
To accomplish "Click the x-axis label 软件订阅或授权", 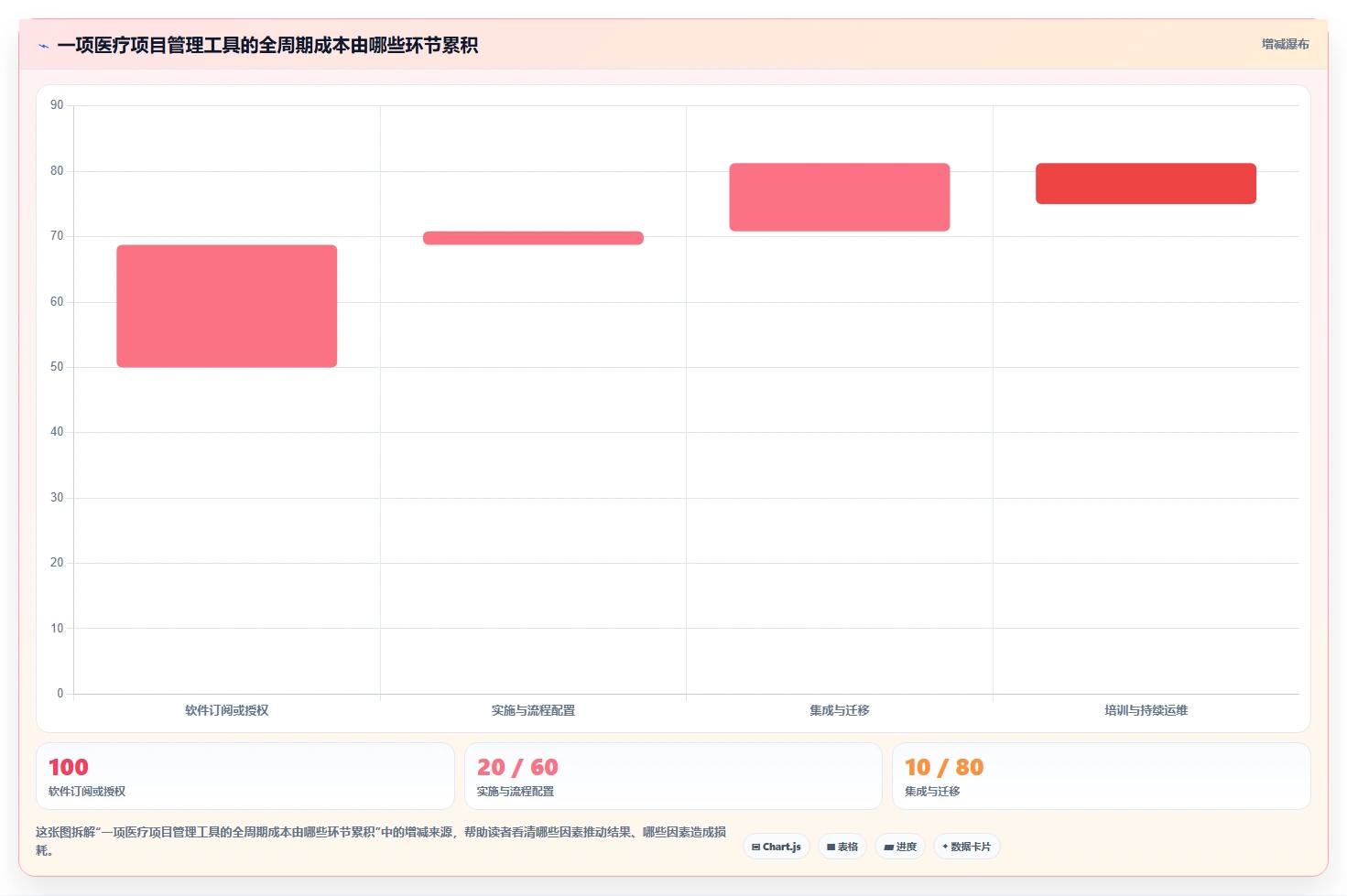I will [x=227, y=710].
